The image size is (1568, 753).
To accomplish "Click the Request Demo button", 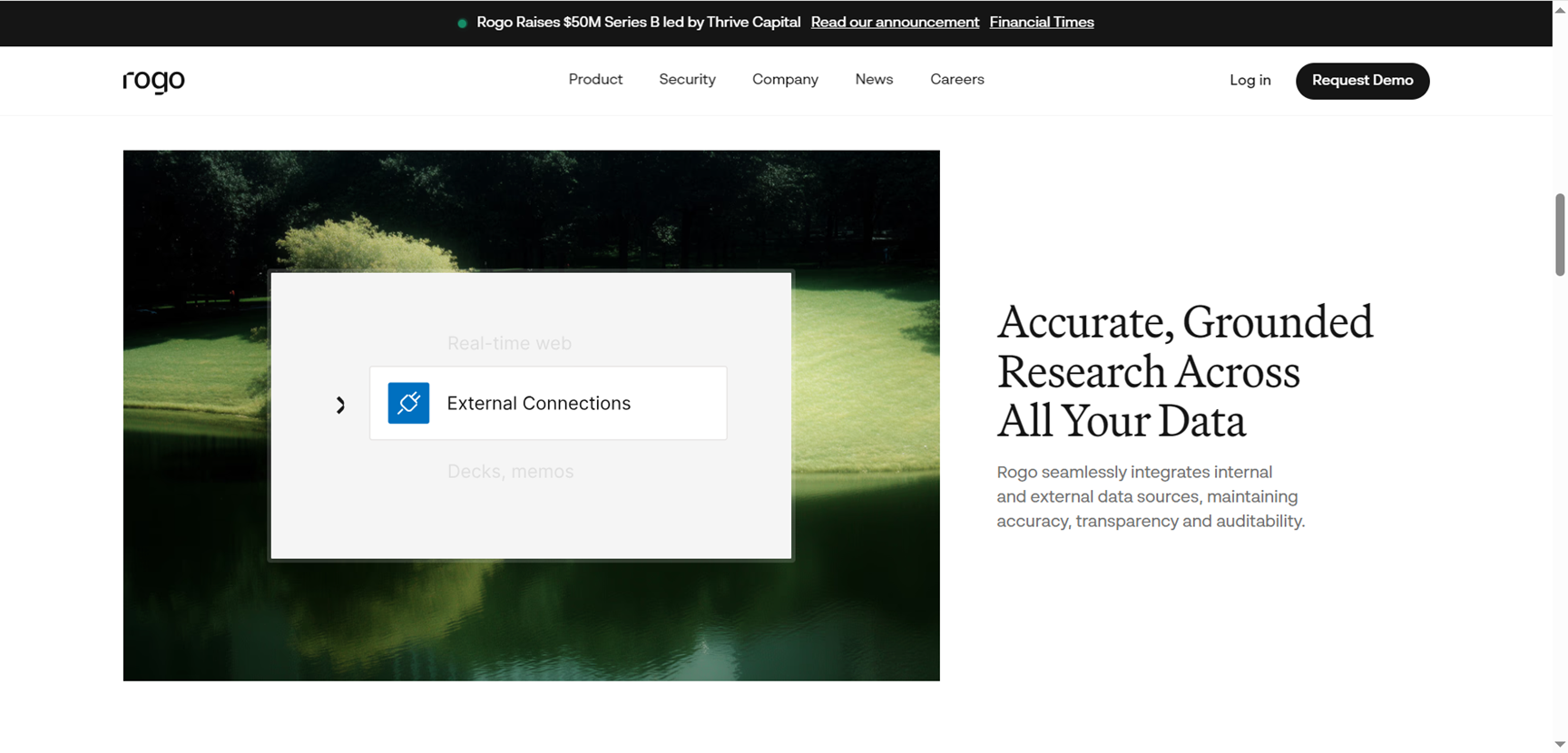I will pos(1362,81).
